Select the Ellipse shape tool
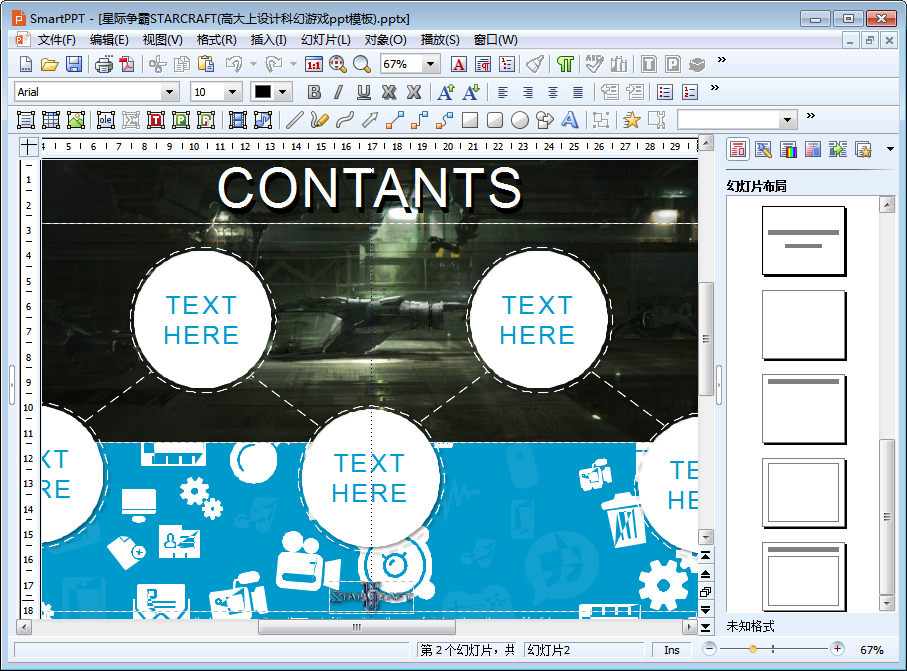Viewport: 907px width, 671px height. tap(520, 120)
